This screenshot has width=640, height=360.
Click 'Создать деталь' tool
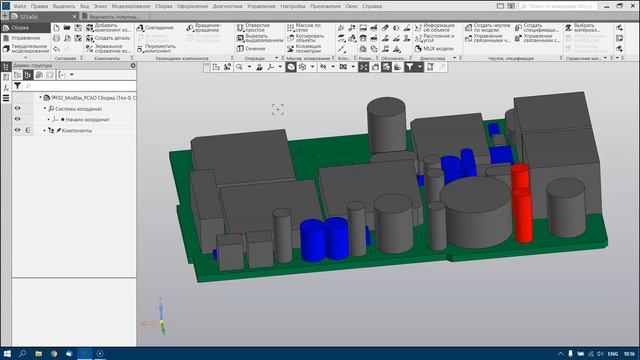tap(108, 38)
